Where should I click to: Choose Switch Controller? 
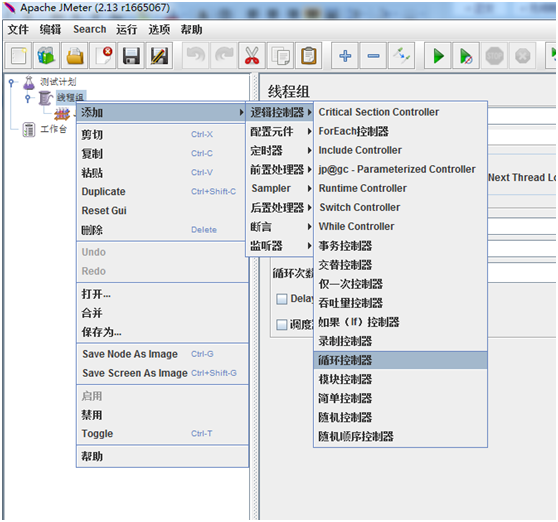point(400,208)
